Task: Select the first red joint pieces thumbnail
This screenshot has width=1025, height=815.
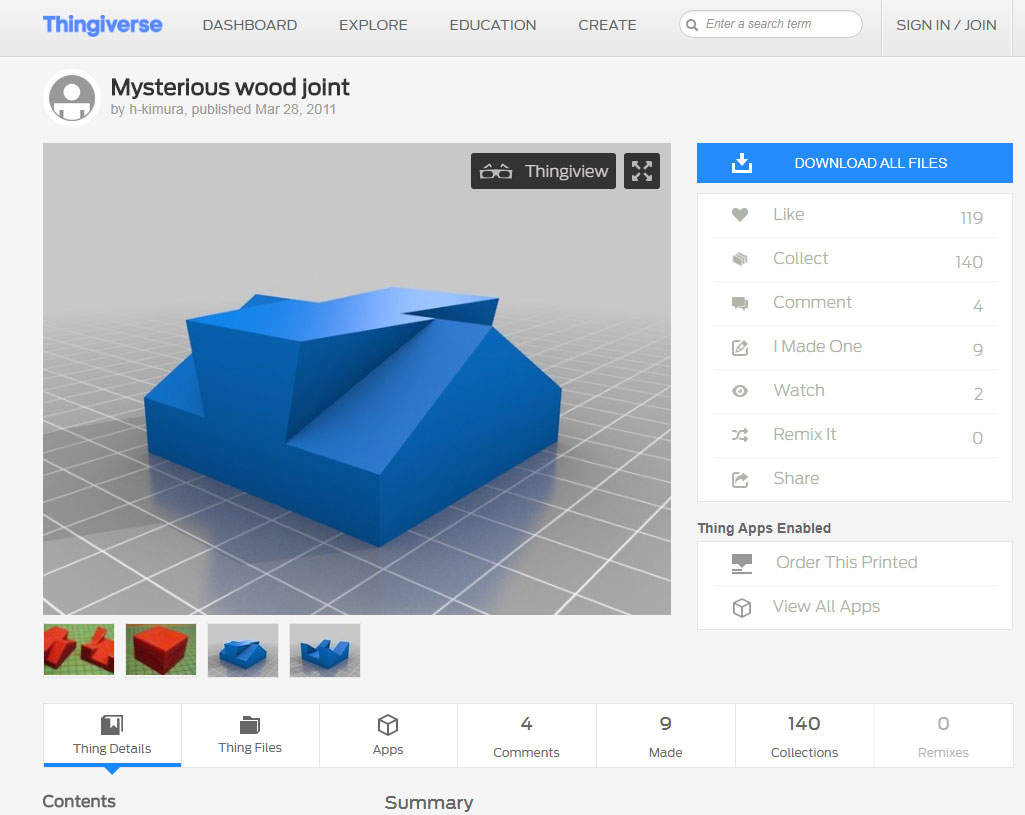Action: coord(79,650)
